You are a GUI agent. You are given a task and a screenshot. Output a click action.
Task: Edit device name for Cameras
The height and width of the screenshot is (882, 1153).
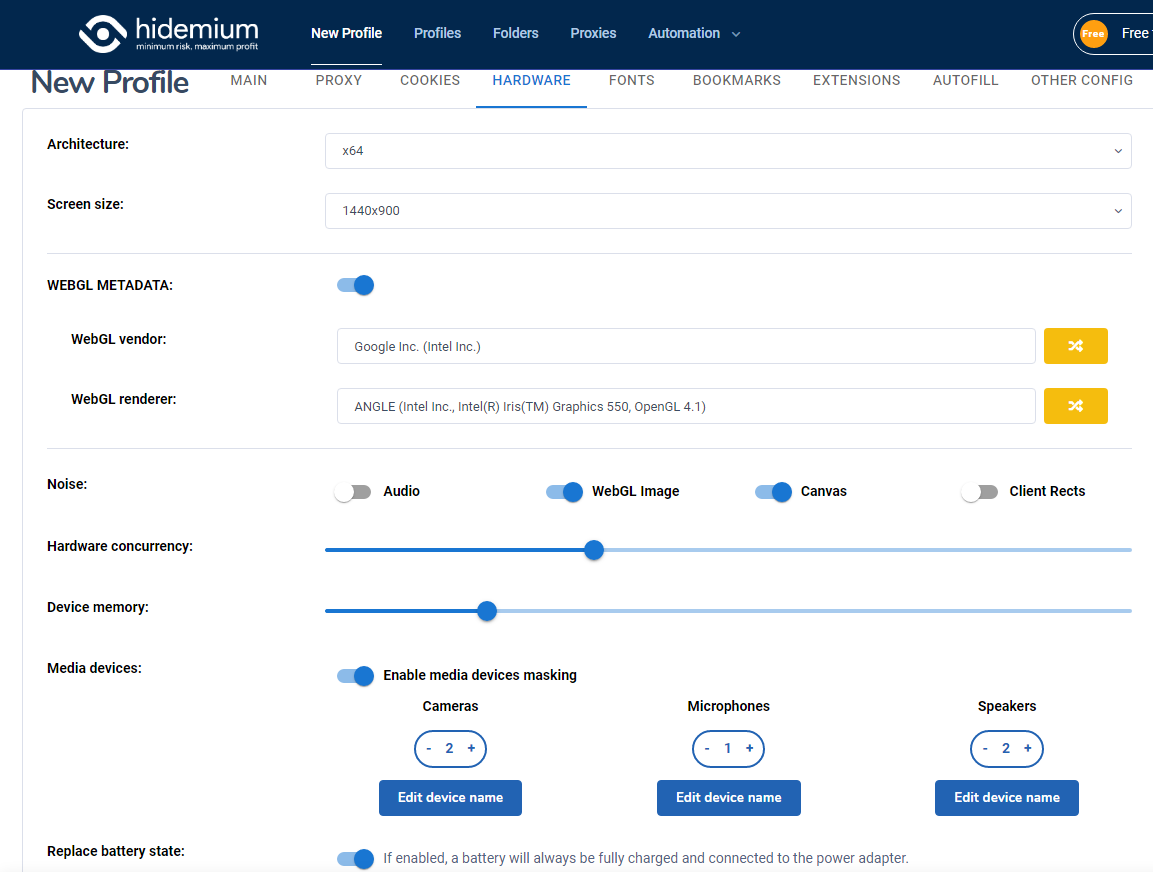pyautogui.click(x=450, y=797)
